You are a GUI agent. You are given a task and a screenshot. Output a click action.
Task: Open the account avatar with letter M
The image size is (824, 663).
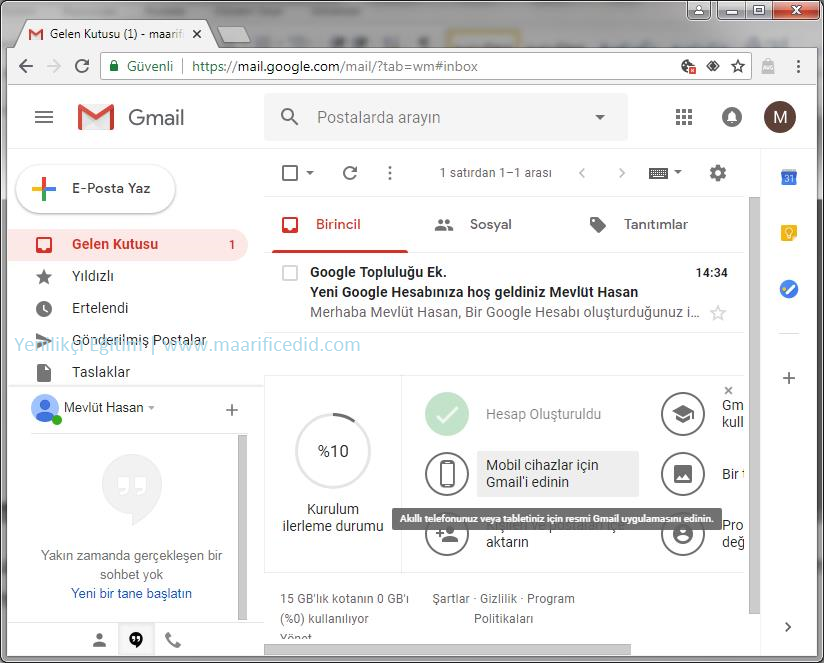780,117
